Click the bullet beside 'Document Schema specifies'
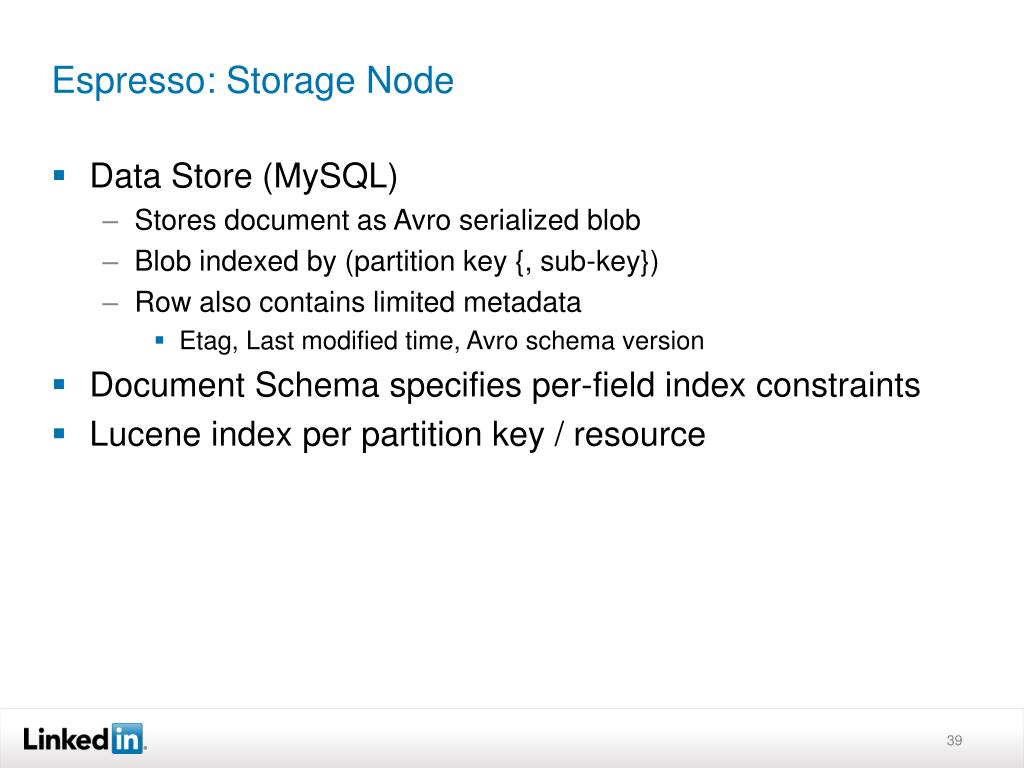The height and width of the screenshot is (768, 1024). click(59, 384)
